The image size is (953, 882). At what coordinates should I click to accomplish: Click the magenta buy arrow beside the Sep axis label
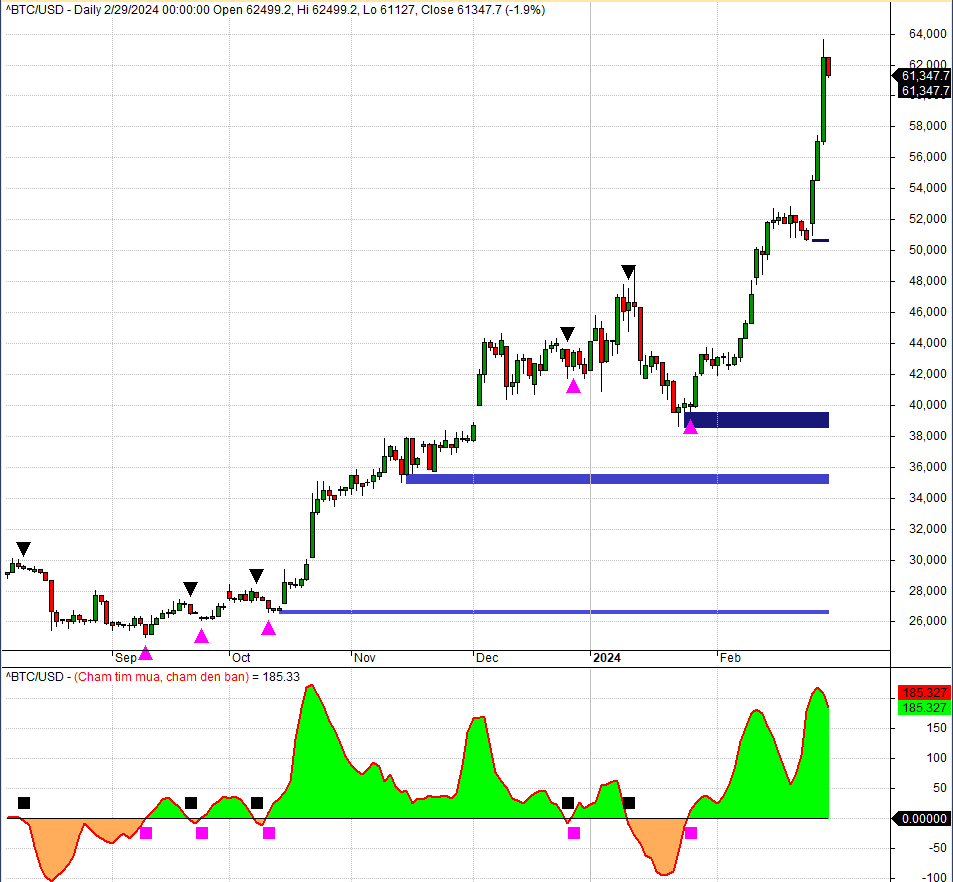pos(145,653)
